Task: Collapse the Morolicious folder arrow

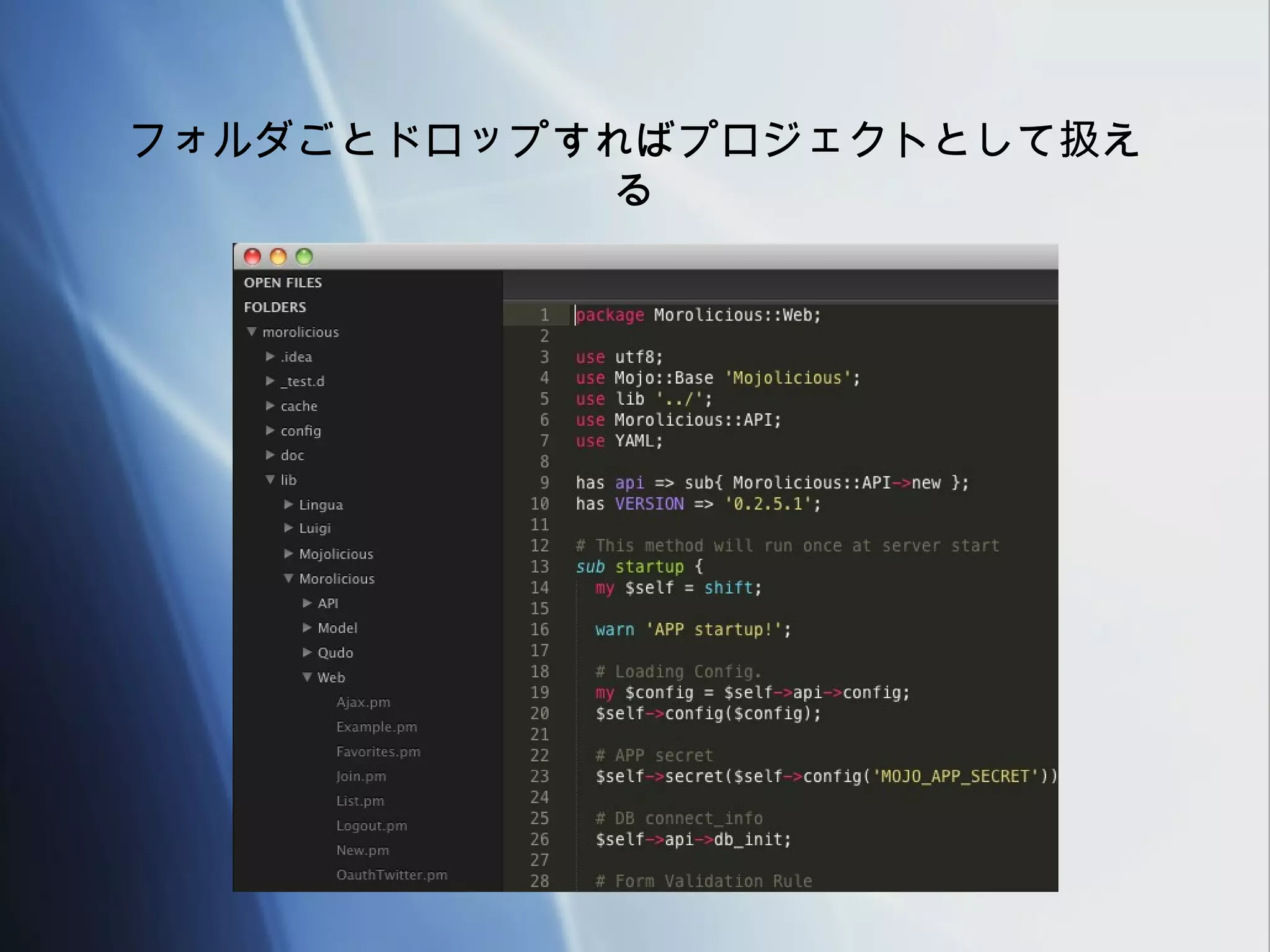Action: [288, 578]
